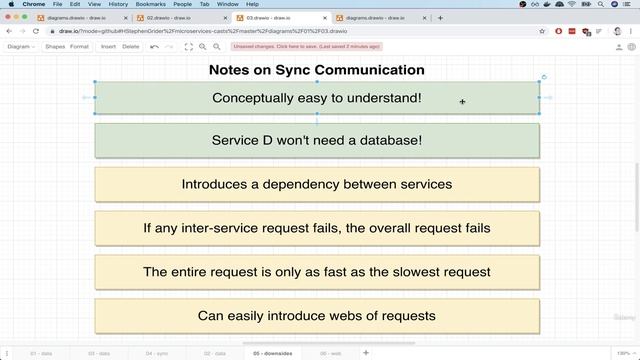Open Notification Center icon

(627, 4)
